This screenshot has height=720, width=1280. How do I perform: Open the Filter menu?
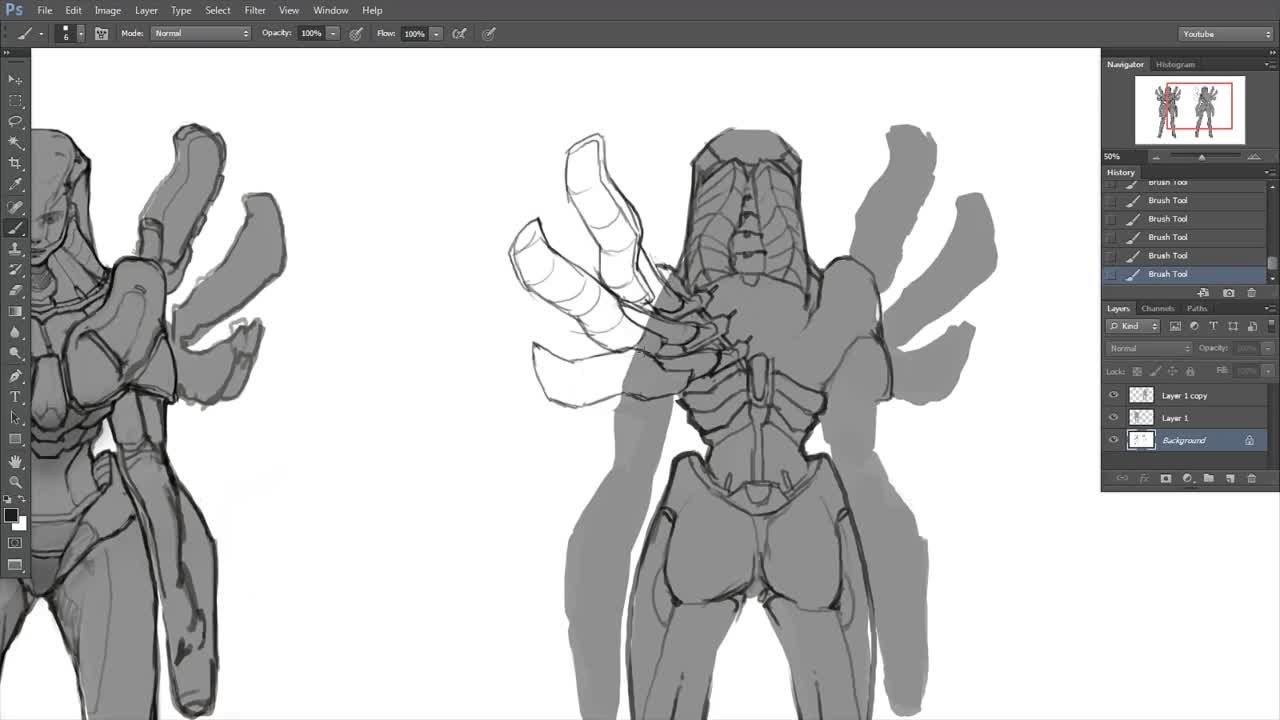coord(255,10)
